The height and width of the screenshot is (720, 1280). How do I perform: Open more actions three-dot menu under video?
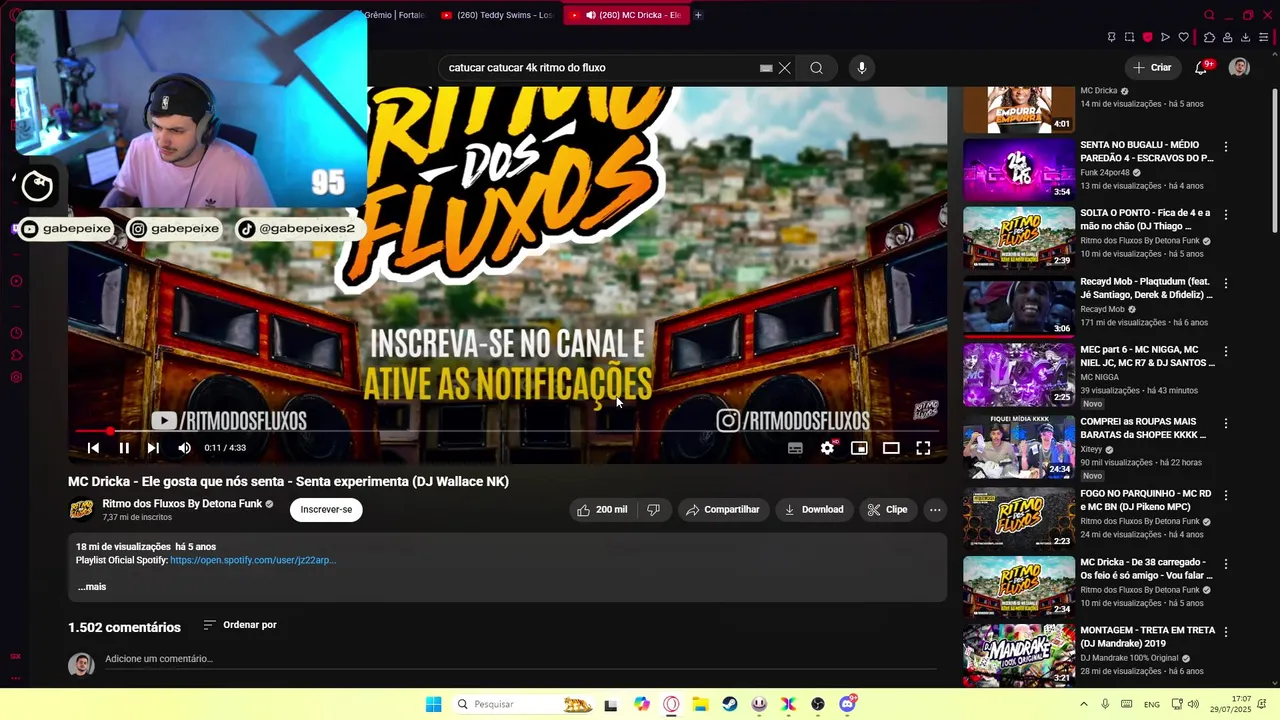coord(935,510)
